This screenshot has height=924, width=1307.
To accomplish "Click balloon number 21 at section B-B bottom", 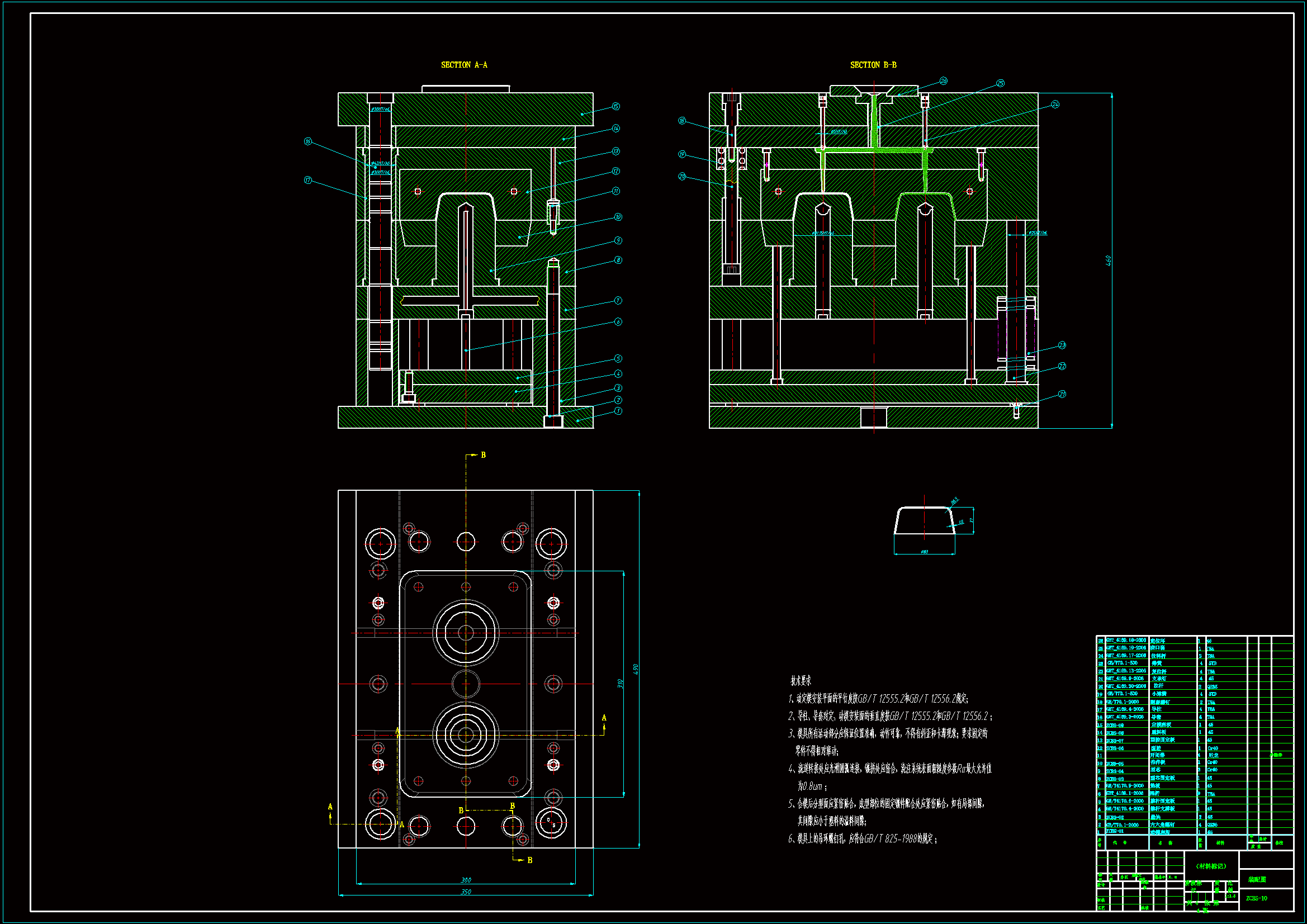I will point(1062,394).
